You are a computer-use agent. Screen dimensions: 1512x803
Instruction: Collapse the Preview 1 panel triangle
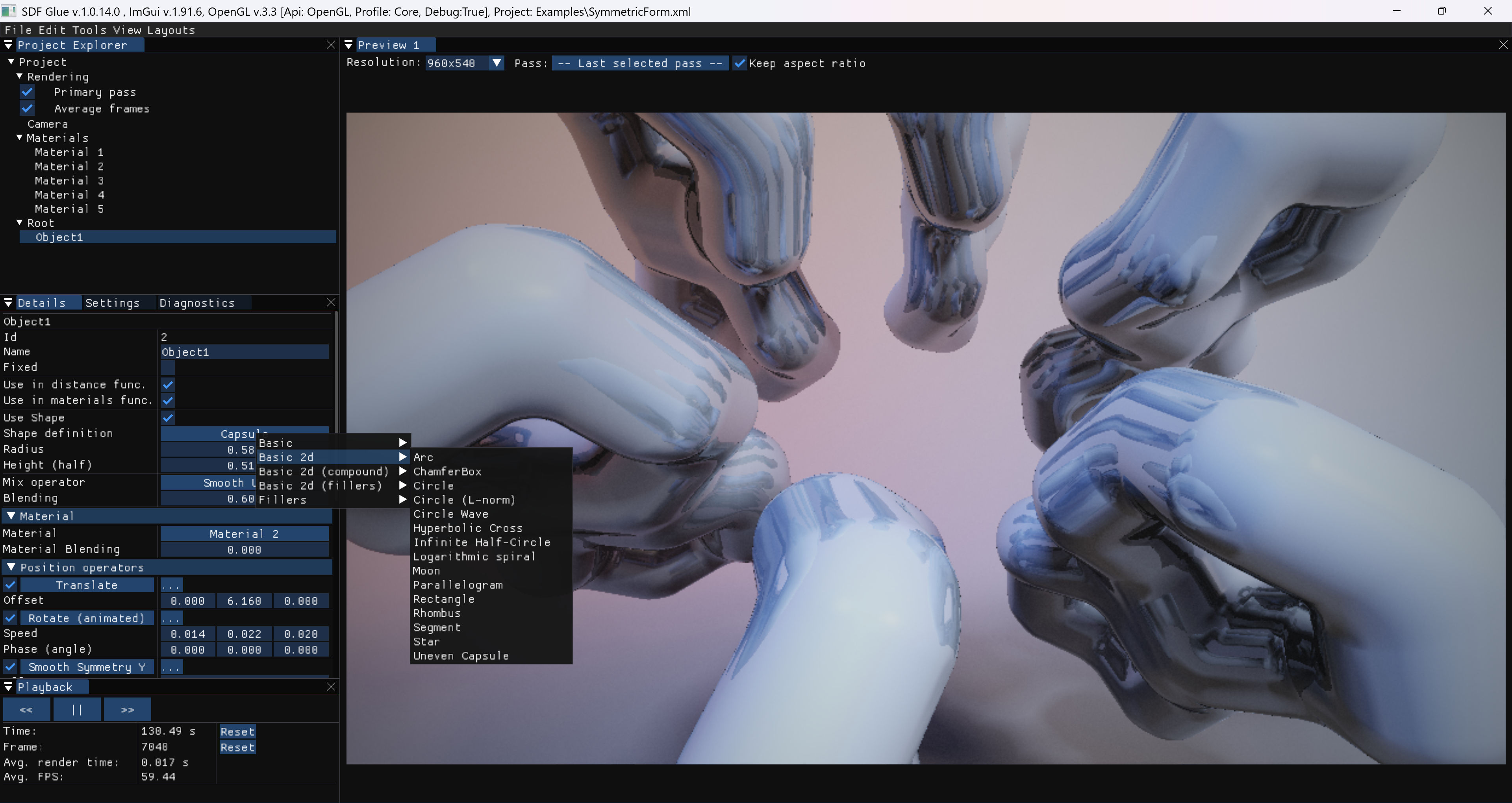point(348,44)
